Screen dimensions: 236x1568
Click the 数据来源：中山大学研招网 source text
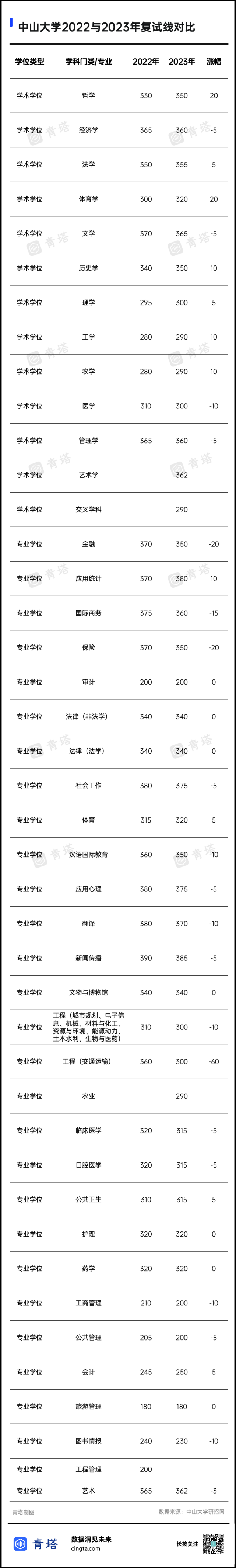coord(191,1511)
